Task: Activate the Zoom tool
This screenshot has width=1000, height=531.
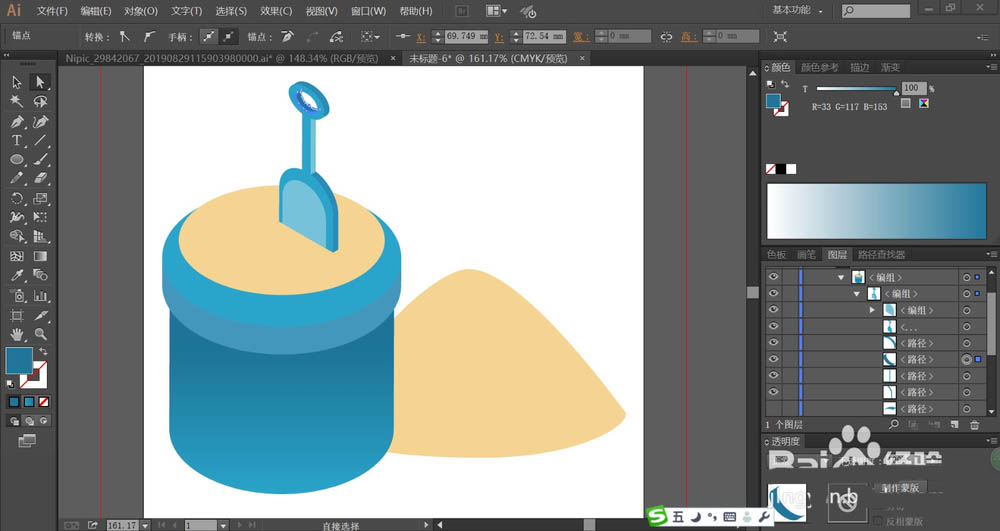Action: coord(40,334)
